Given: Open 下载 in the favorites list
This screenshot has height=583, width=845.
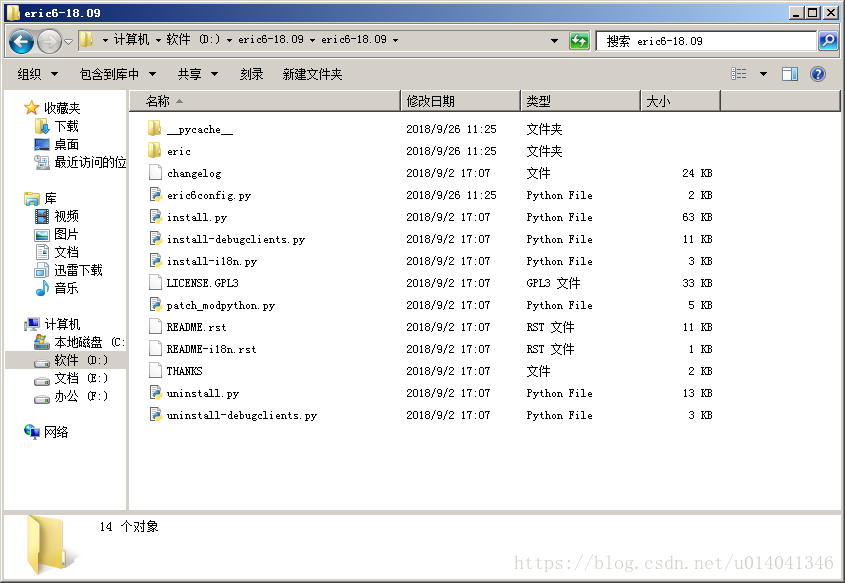Looking at the screenshot, I should (x=57, y=126).
